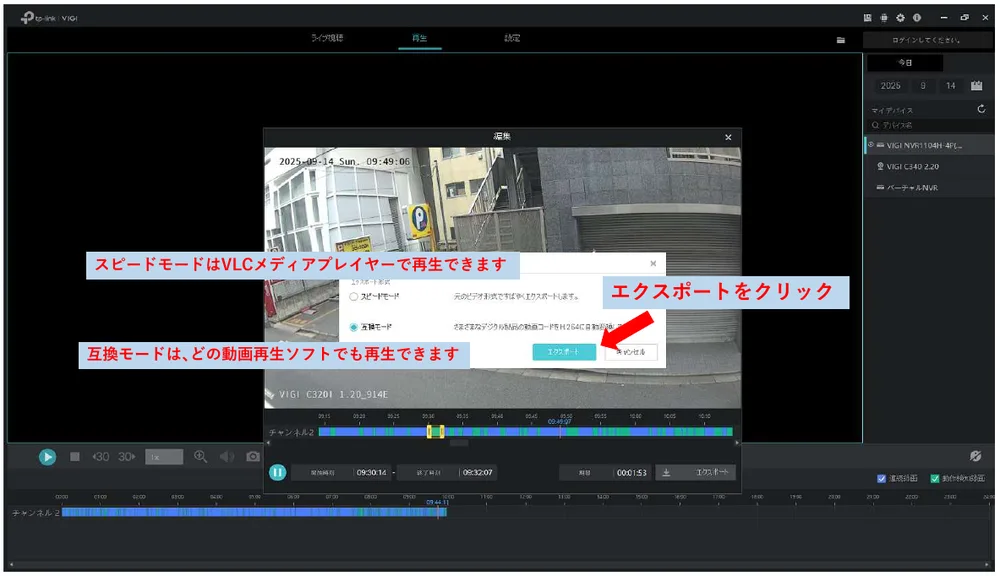The height and width of the screenshot is (576, 1000).
Task: Click left arrow of bottom horizontal scrollbar
Action: click(11, 565)
